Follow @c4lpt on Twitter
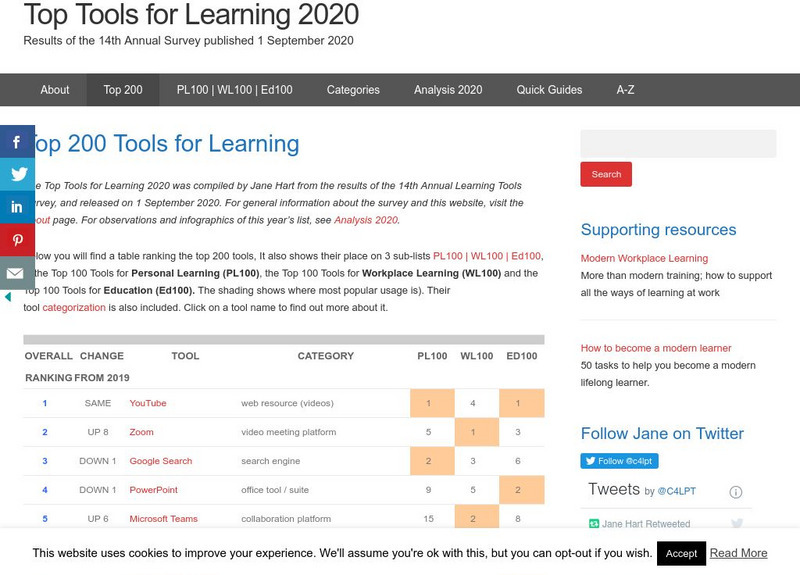The image size is (800, 575). pyautogui.click(x=619, y=461)
